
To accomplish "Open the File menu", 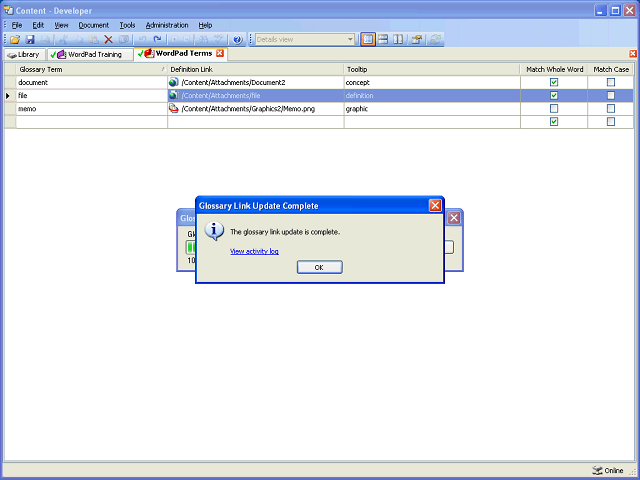I will click(17, 25).
